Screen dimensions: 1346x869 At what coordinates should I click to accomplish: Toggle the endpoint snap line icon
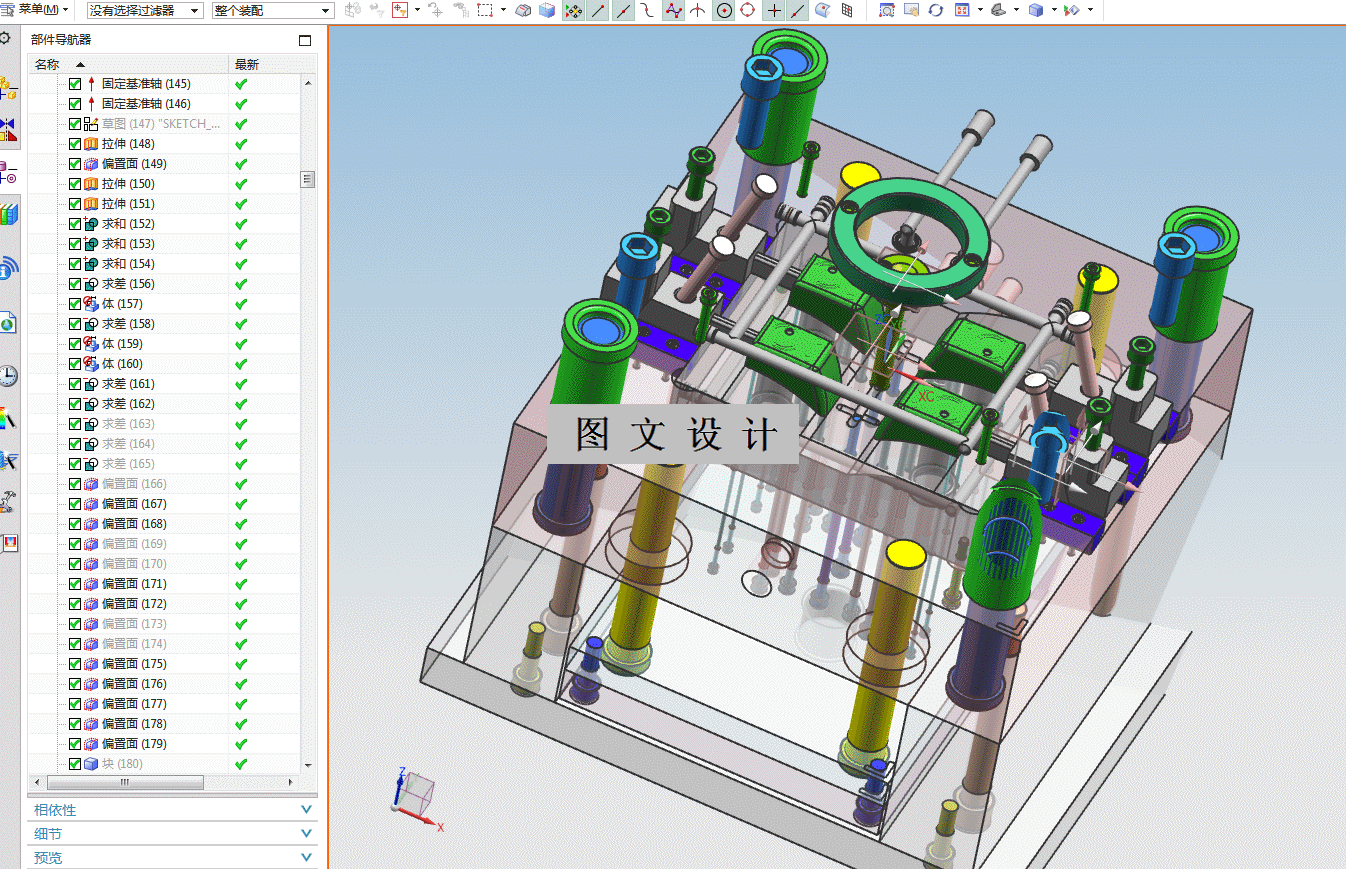click(x=598, y=10)
